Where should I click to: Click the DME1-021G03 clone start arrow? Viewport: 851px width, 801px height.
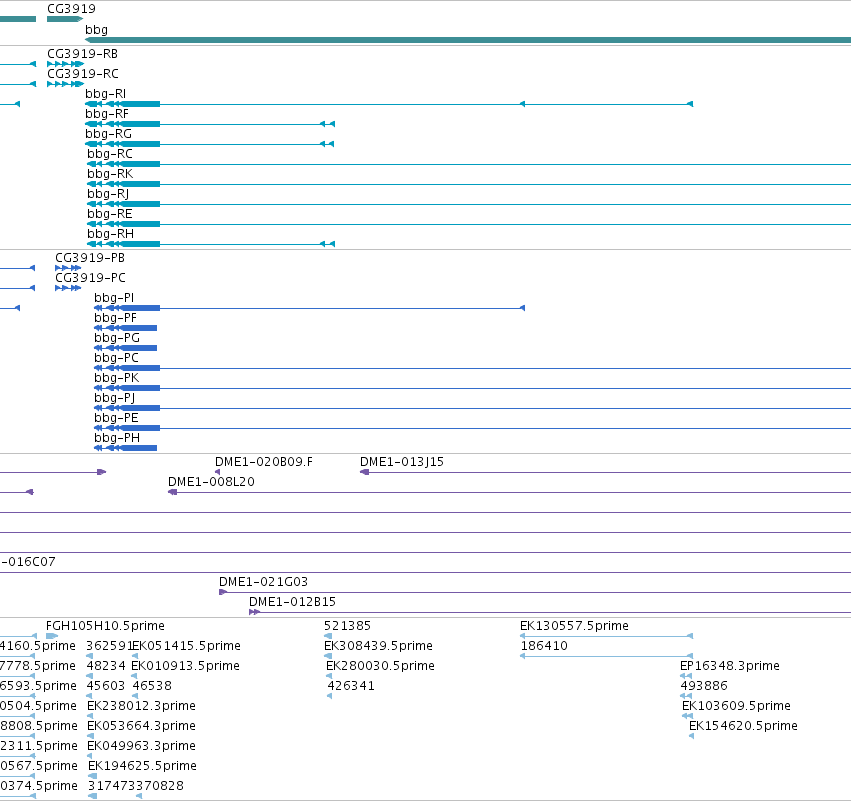tap(223, 592)
